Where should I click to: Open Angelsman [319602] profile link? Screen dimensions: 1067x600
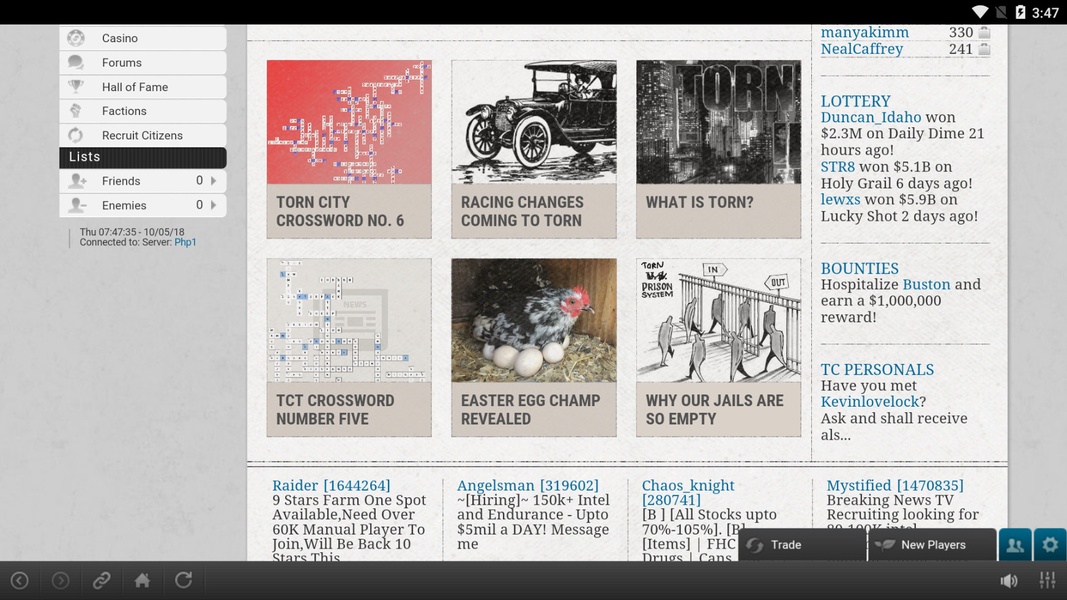(527, 486)
